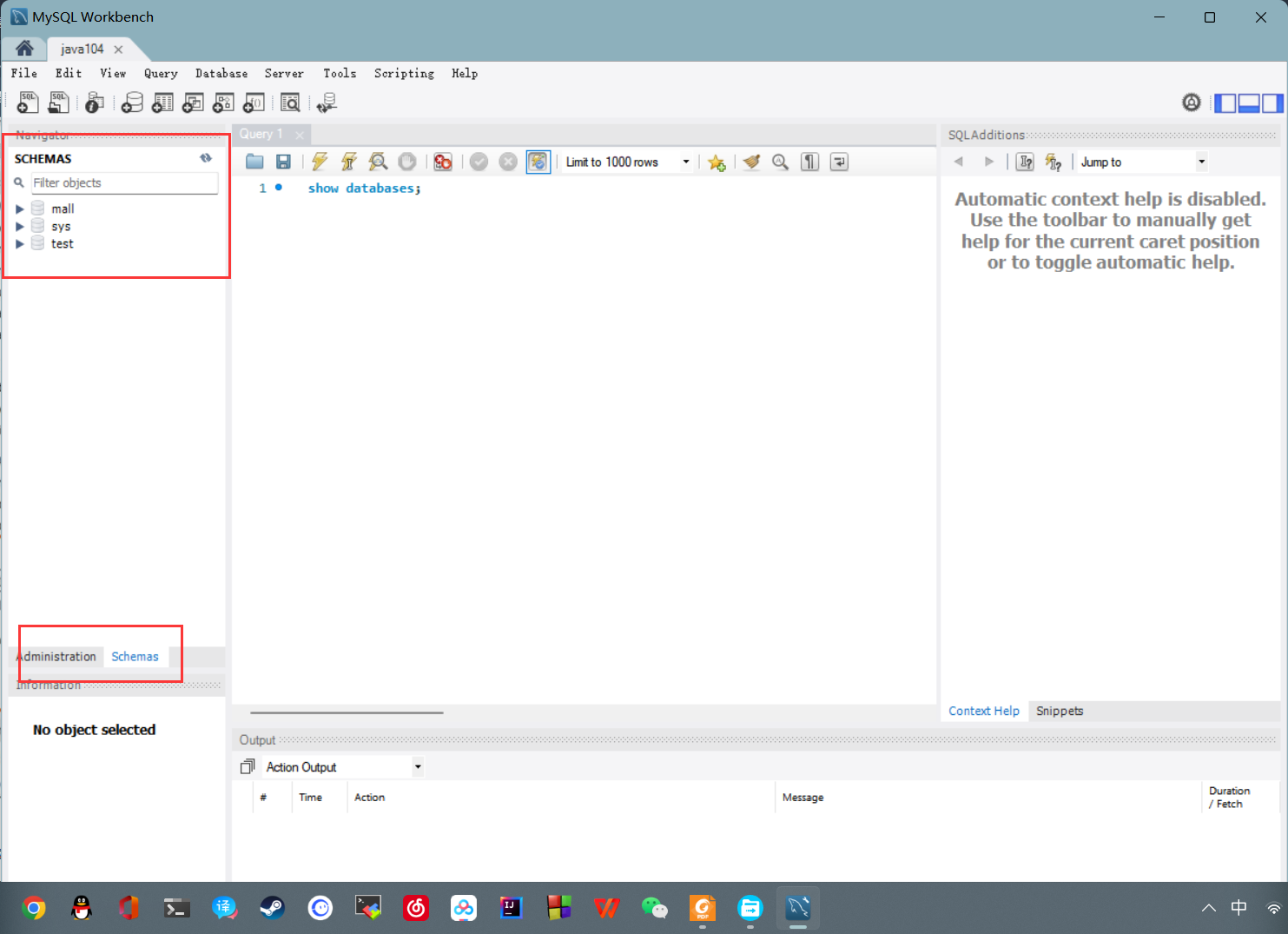Open the File menu

point(24,73)
